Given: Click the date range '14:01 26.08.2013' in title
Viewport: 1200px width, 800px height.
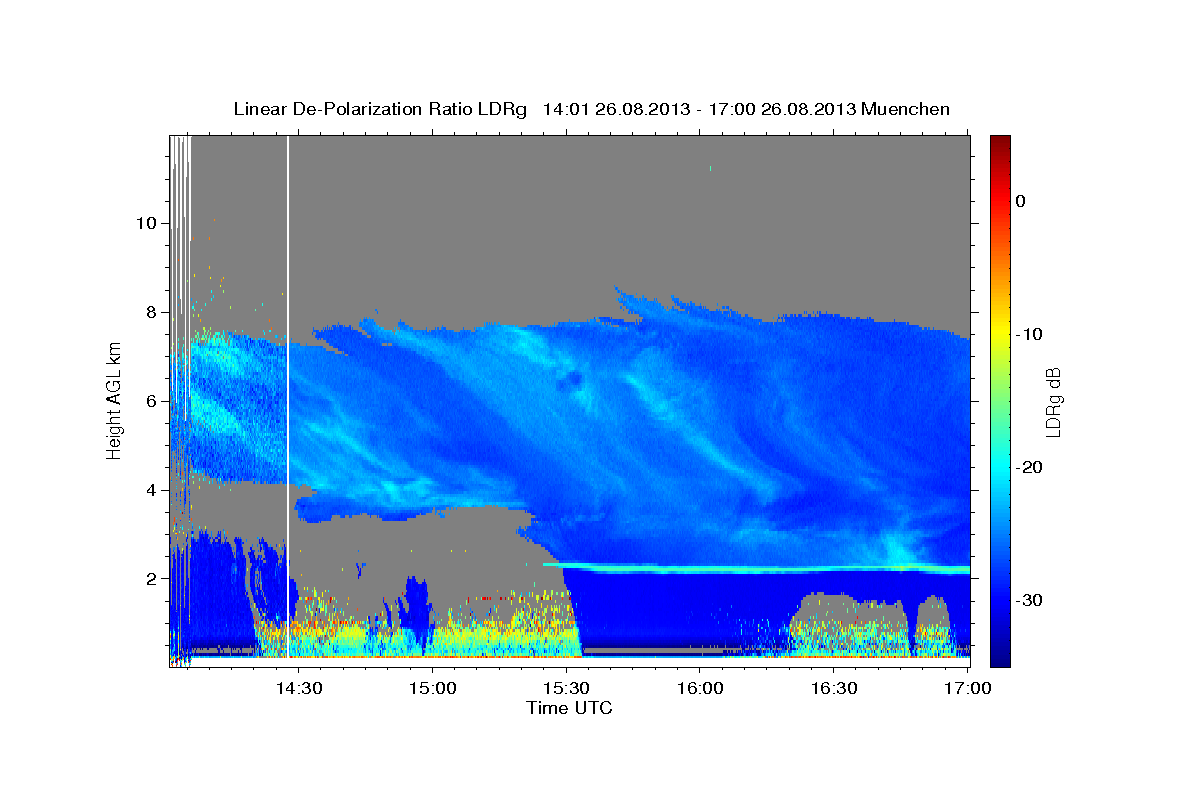Looking at the screenshot, I should (x=616, y=109).
